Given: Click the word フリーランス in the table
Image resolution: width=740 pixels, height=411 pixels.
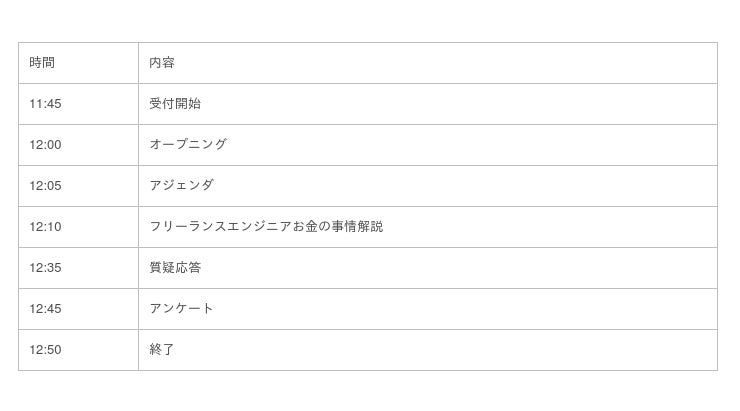Looking at the screenshot, I should click(x=188, y=227).
